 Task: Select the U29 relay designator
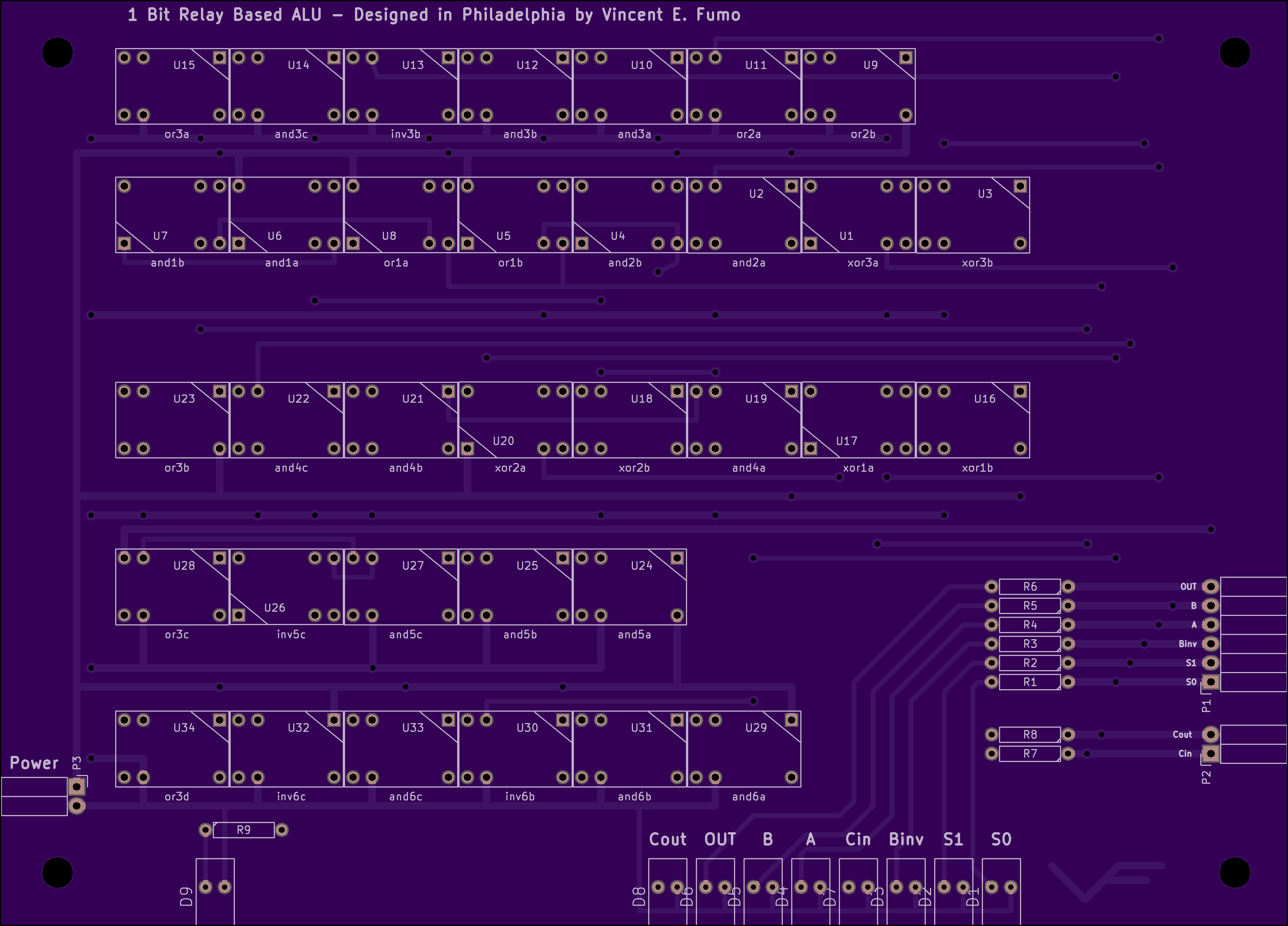point(756,728)
